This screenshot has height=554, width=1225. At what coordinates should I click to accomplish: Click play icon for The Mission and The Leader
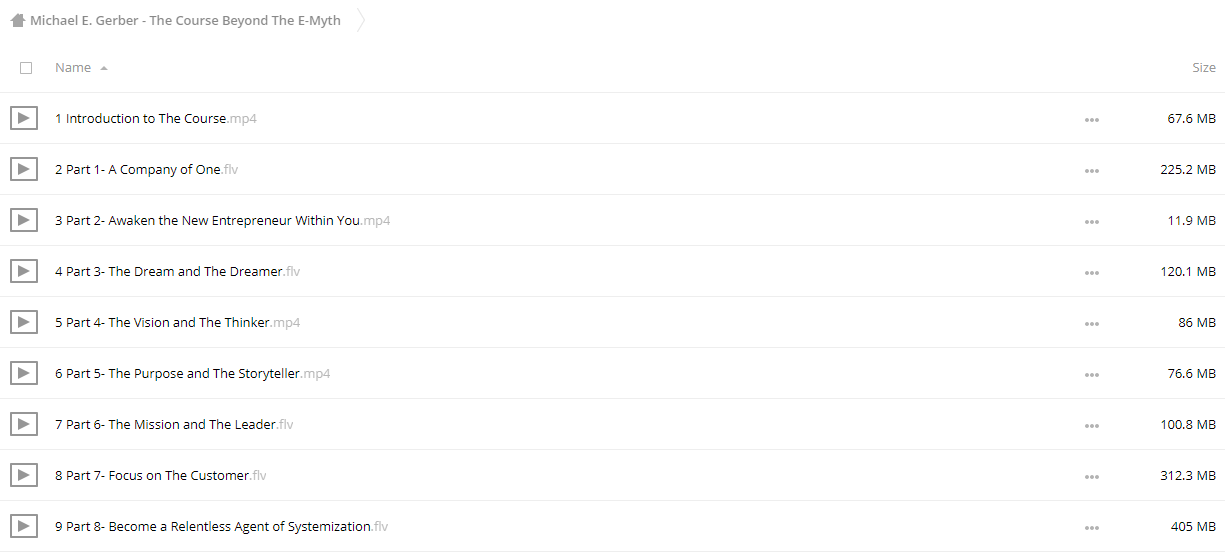(x=24, y=424)
